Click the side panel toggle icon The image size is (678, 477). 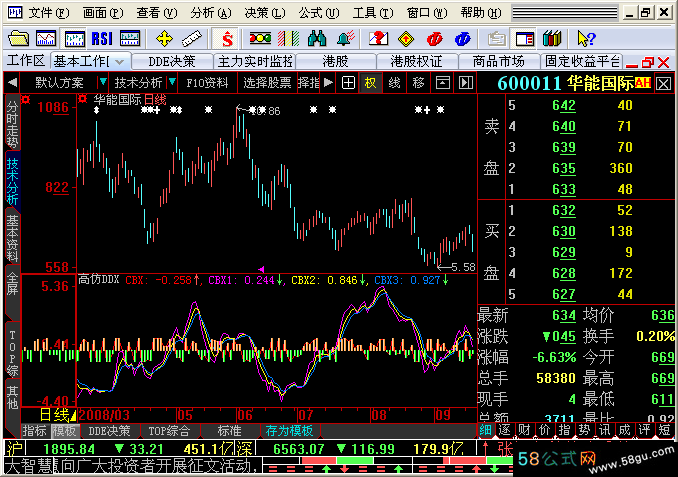pyautogui.click(x=466, y=82)
